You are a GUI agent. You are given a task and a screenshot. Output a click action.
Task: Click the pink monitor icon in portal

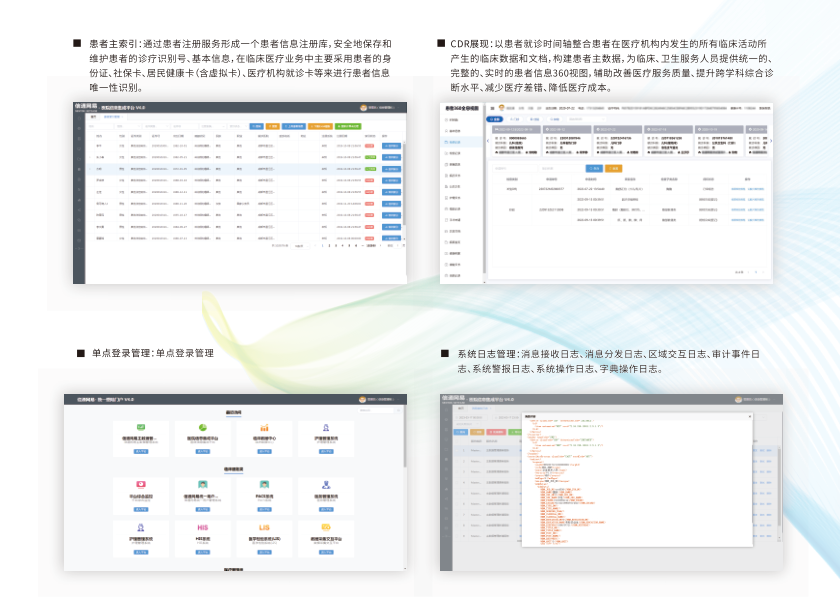point(140,484)
